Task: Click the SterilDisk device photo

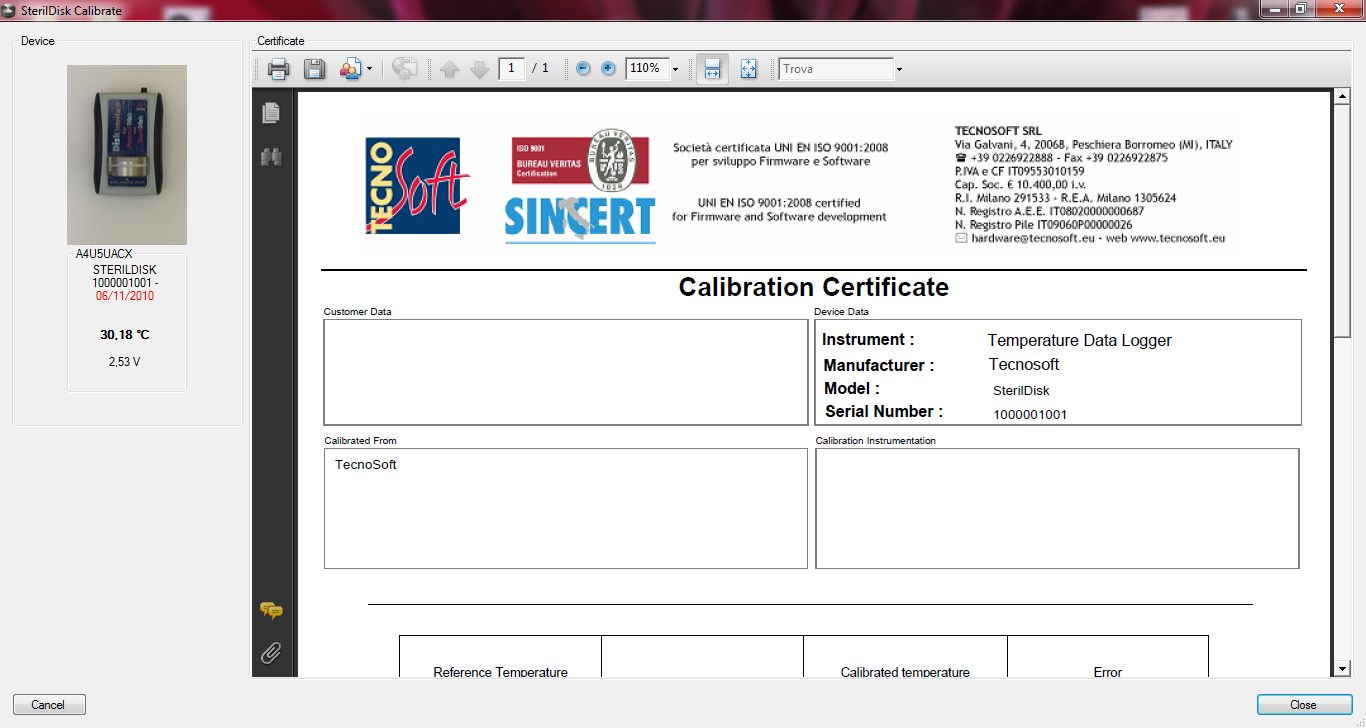Action: tap(127, 155)
